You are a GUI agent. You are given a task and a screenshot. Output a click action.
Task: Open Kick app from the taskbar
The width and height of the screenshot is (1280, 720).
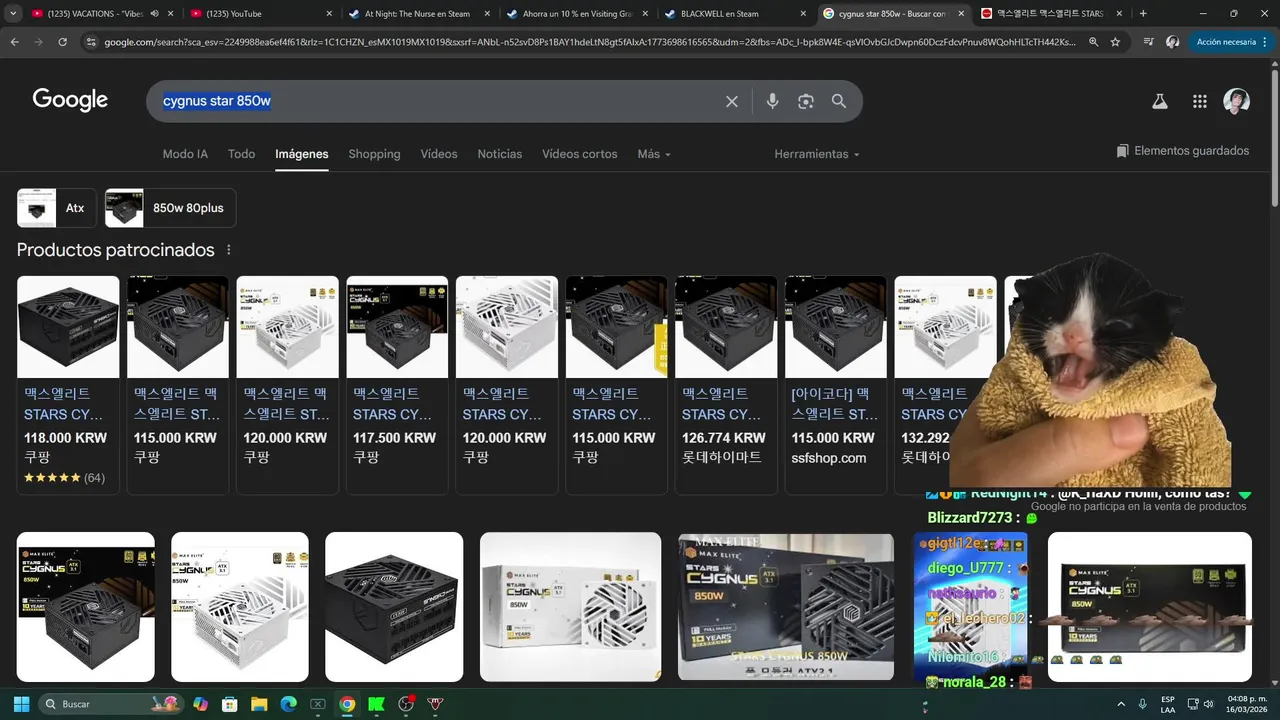click(x=376, y=704)
